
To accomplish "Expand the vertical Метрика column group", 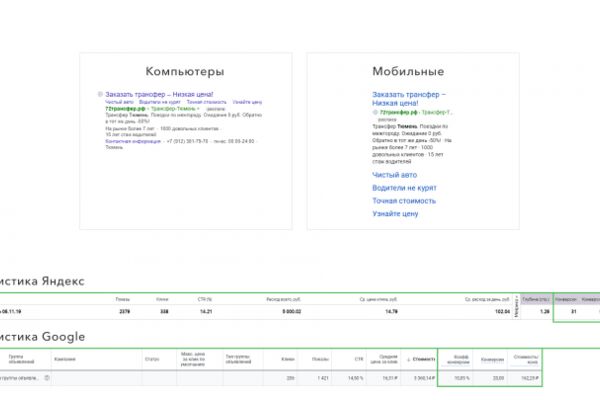I will pyautogui.click(x=516, y=306).
